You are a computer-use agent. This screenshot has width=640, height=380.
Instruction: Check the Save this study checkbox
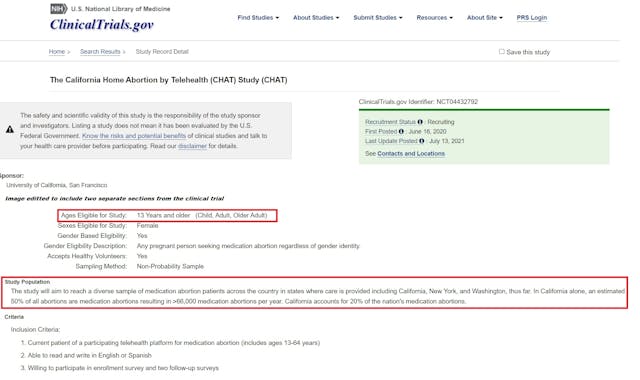click(x=502, y=51)
